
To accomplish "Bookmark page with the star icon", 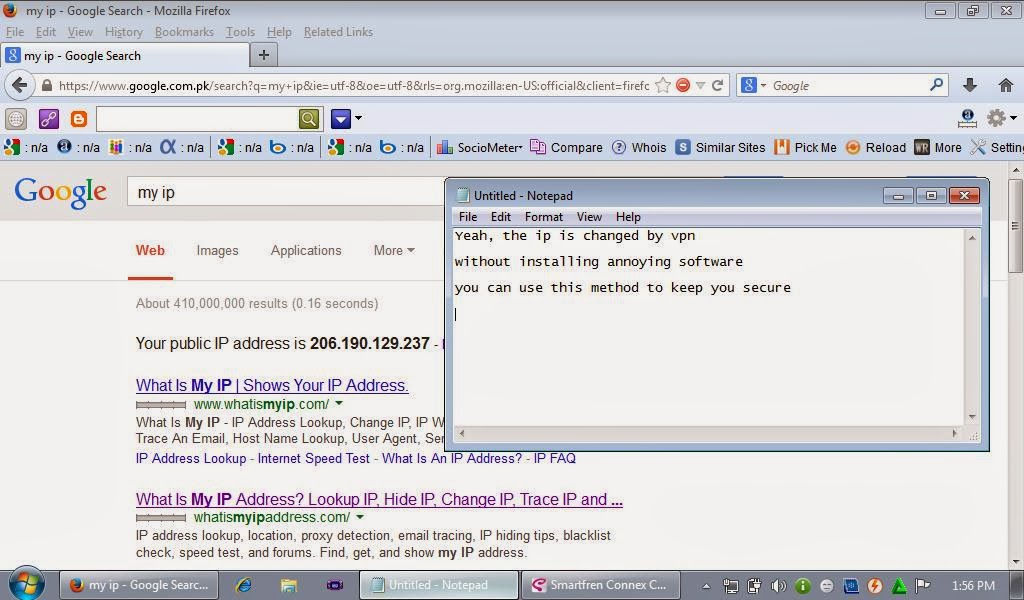I will [x=663, y=86].
